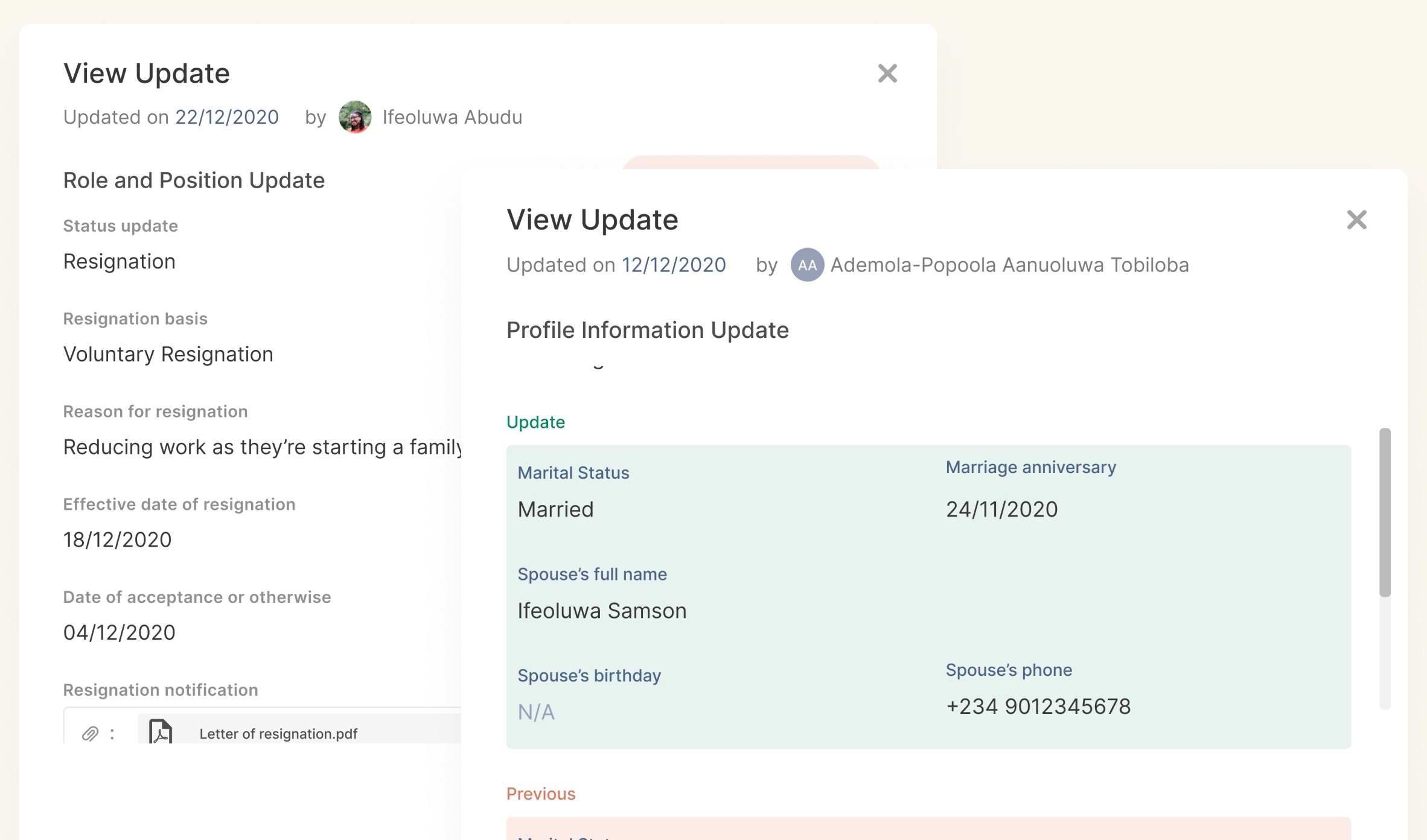Screen dimensions: 1427x840
Task: Click the Spouse's full name Ifeoluwa Samson
Action: coord(602,611)
